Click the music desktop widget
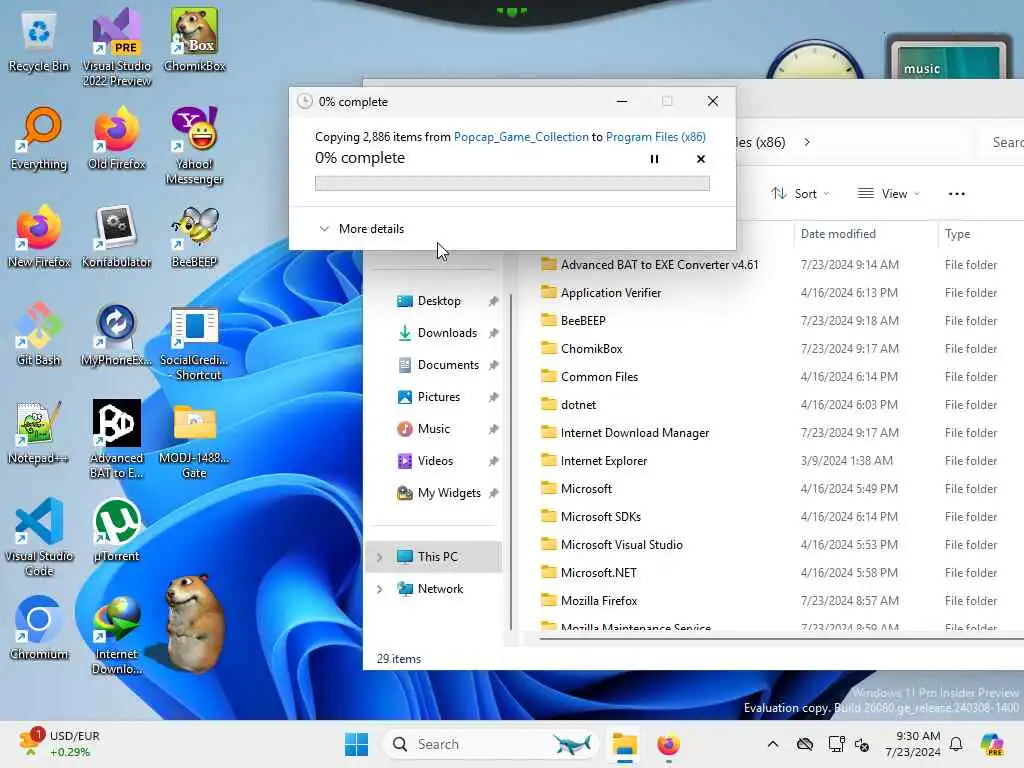Image resolution: width=1024 pixels, height=768 pixels. point(948,59)
